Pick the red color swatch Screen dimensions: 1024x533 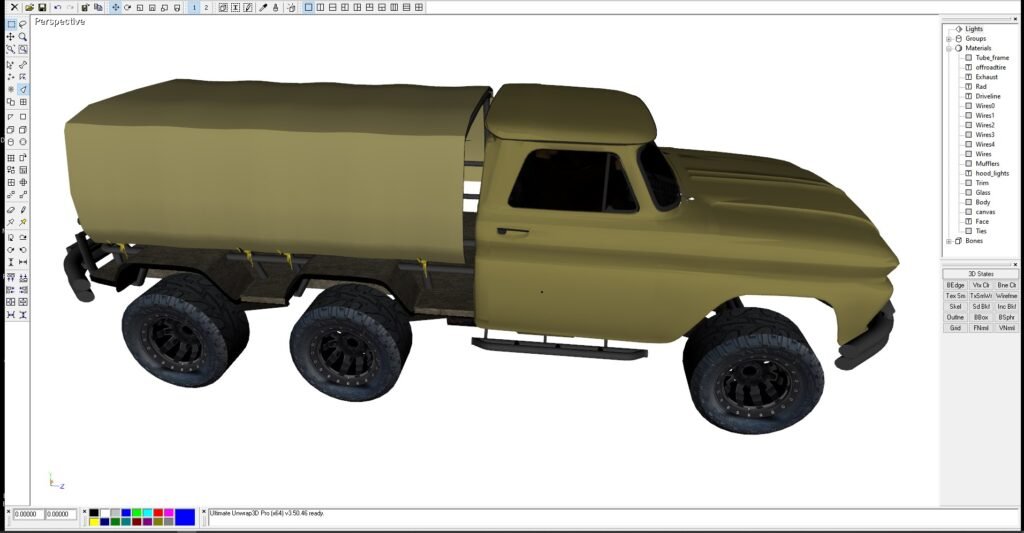pos(158,513)
